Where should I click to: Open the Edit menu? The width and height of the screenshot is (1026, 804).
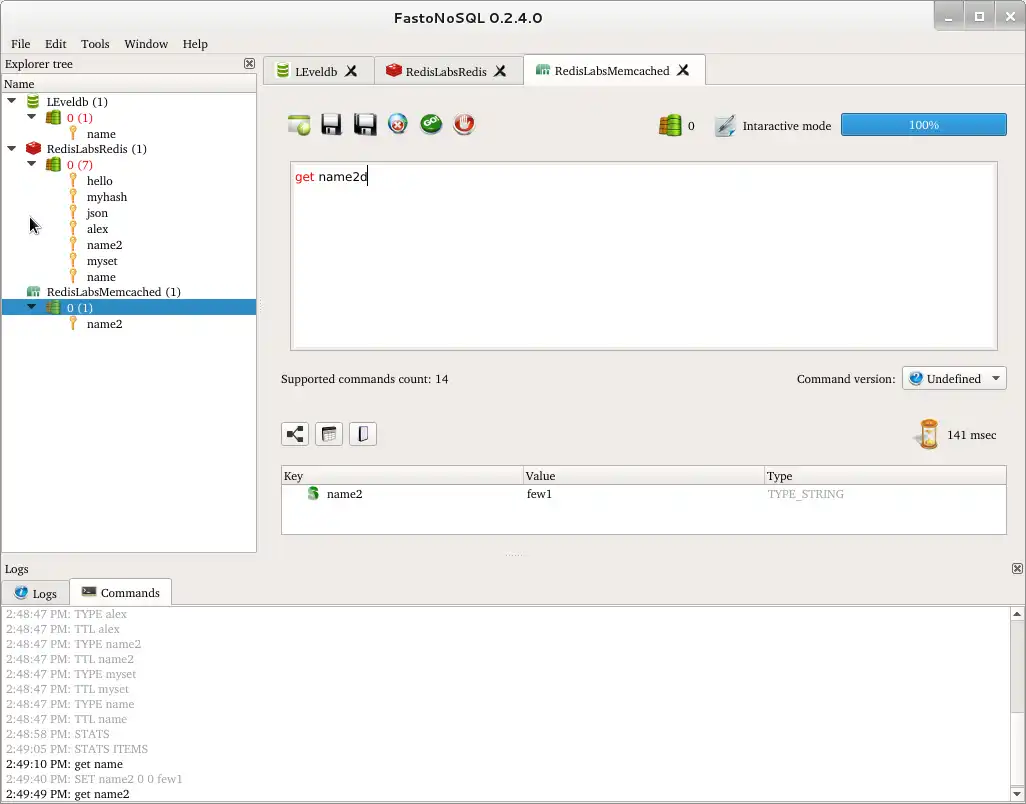click(x=56, y=44)
